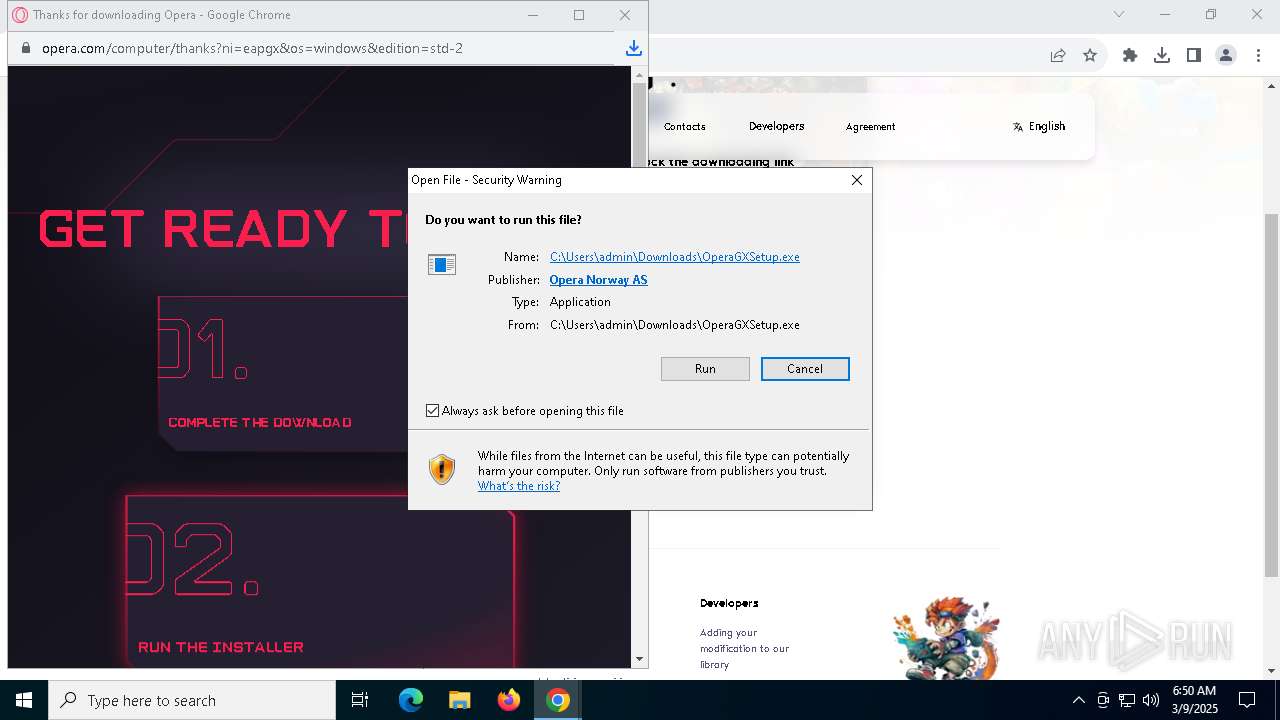Screen dimensions: 1280x720
Task: Open the Contacts menu item in background page
Action: coord(685,127)
